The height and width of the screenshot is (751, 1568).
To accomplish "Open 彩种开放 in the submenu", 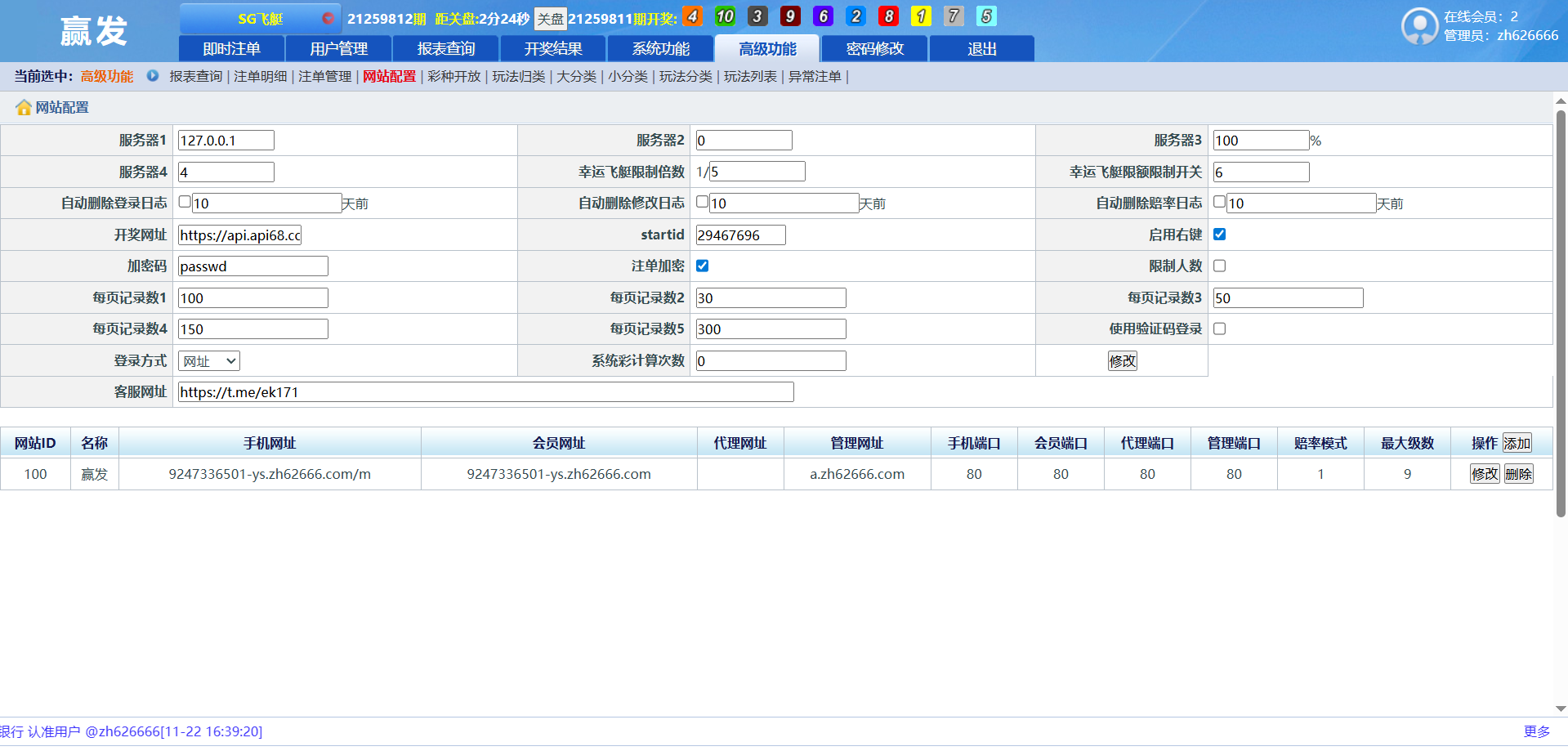I will tap(453, 76).
